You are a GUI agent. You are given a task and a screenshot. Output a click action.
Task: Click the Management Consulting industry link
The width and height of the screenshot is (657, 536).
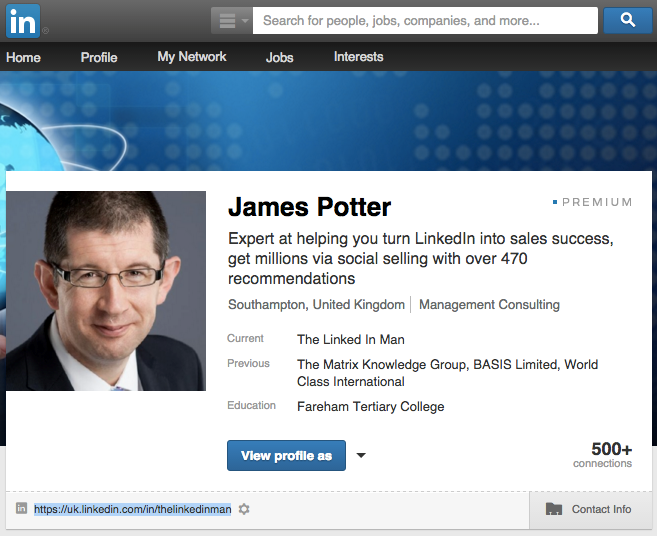pos(489,304)
